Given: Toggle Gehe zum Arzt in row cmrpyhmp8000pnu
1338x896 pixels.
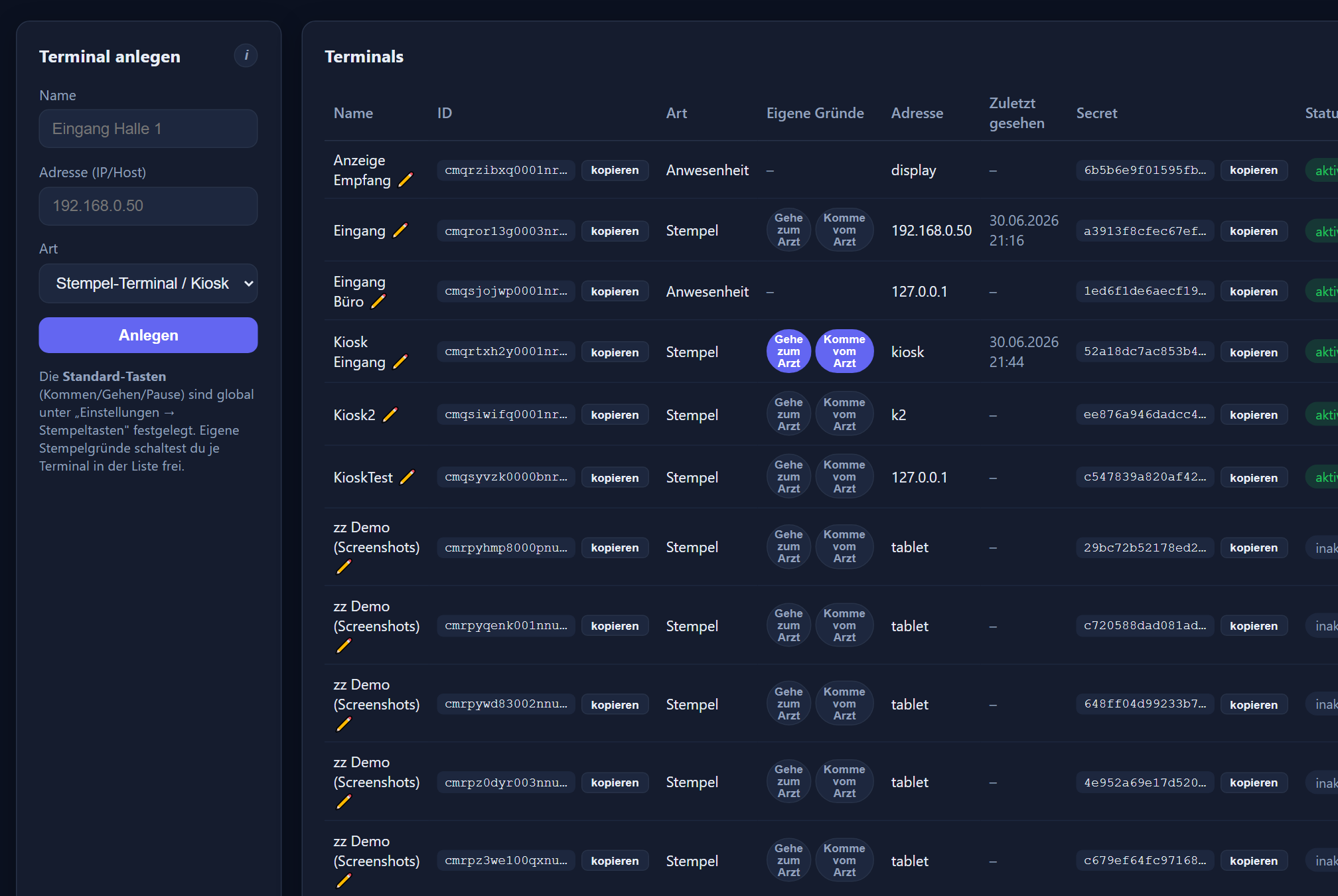Looking at the screenshot, I should tap(788, 546).
